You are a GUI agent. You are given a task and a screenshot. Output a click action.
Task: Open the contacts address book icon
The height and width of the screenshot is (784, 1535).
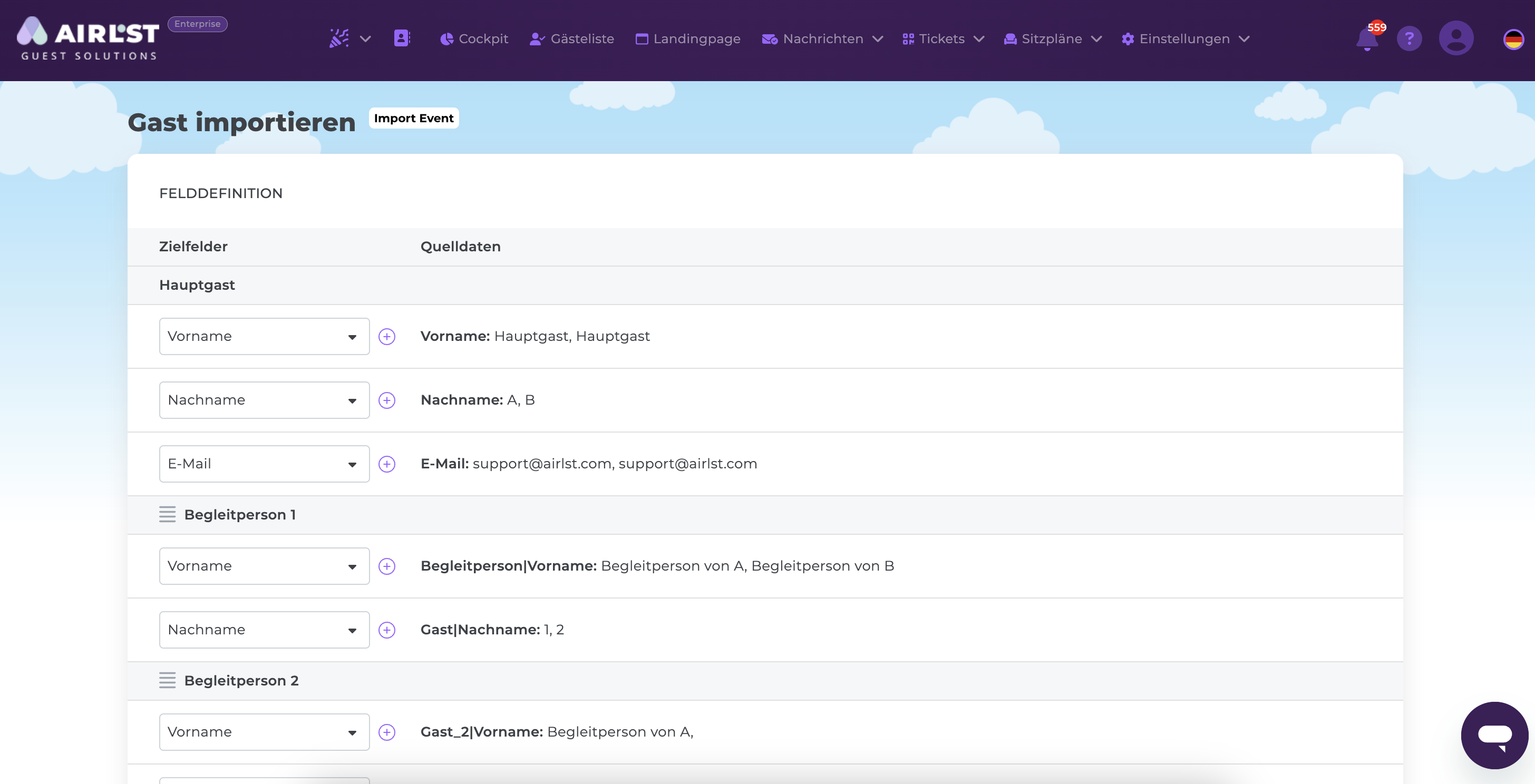(402, 38)
